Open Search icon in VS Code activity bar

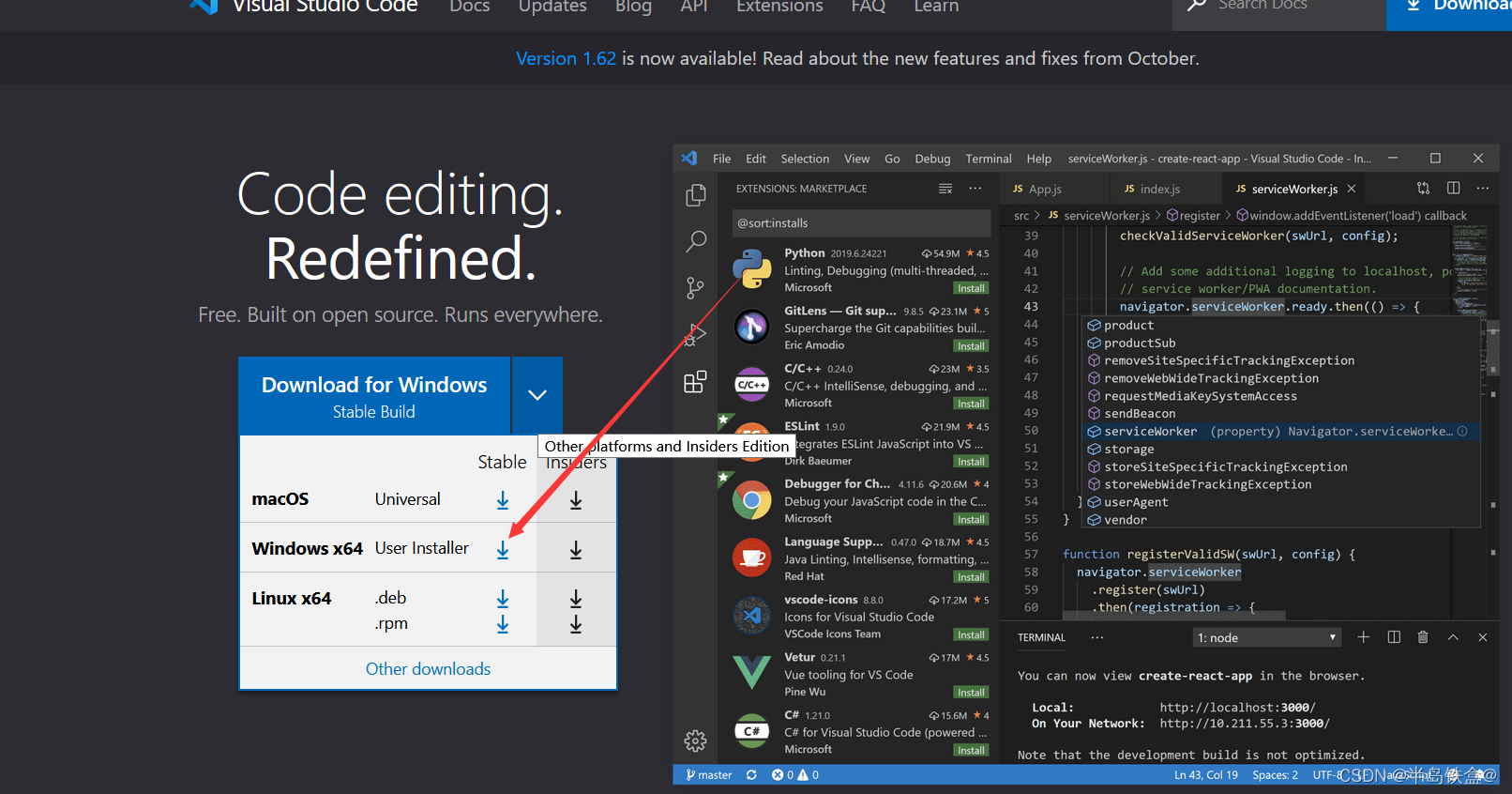(695, 241)
